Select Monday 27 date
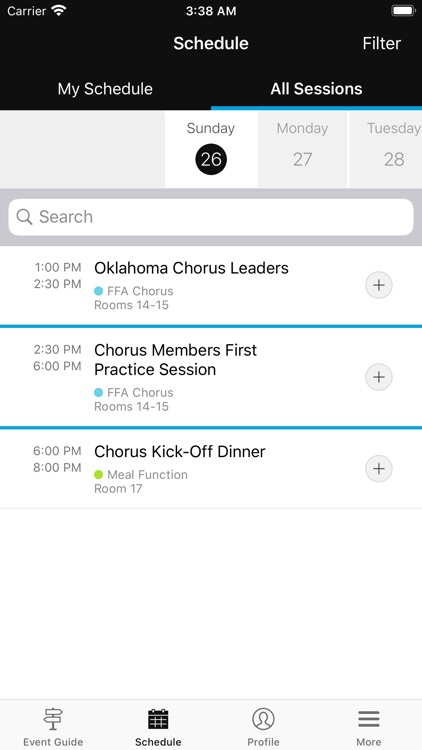Image resolution: width=422 pixels, height=750 pixels. (302, 149)
